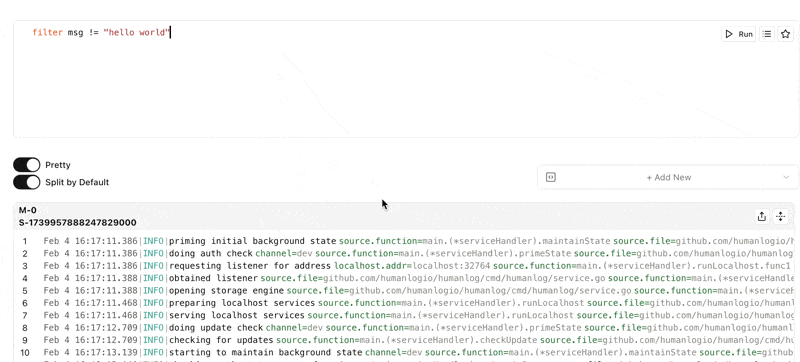The height and width of the screenshot is (362, 800).
Task: Favorite the query with the star icon
Action: coord(785,34)
